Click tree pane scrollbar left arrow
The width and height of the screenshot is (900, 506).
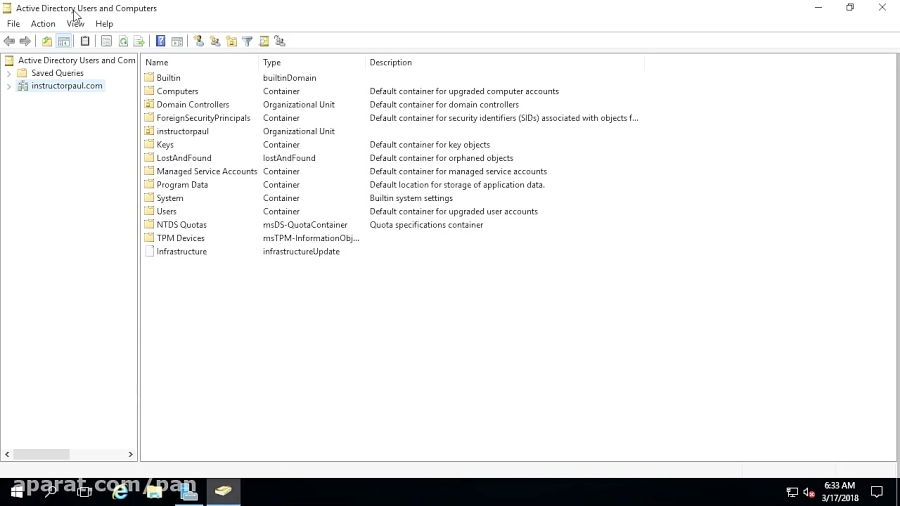click(7, 454)
